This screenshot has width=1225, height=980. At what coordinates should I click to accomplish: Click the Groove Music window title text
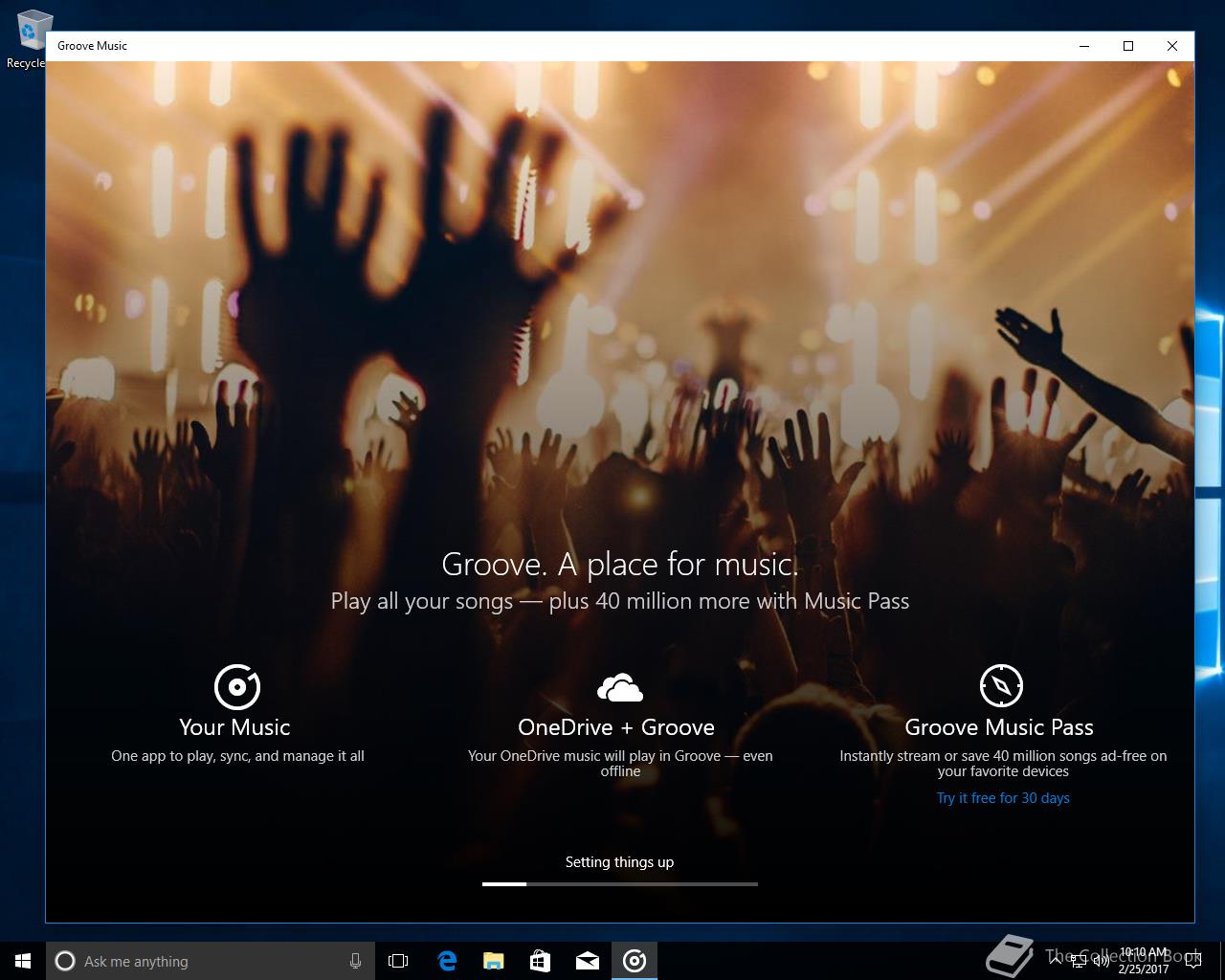[x=92, y=46]
